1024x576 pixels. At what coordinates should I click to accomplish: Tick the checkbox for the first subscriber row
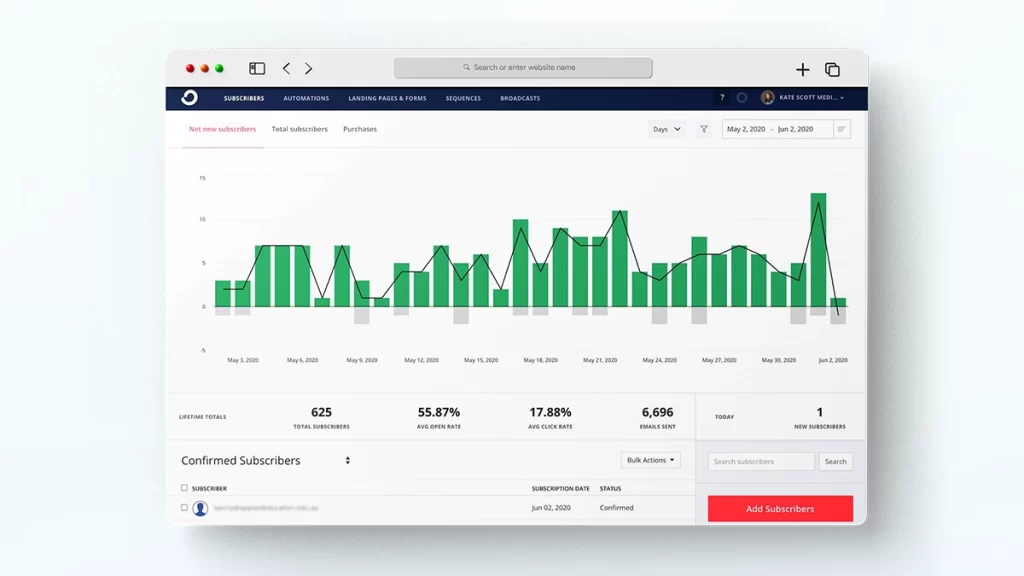click(x=184, y=508)
